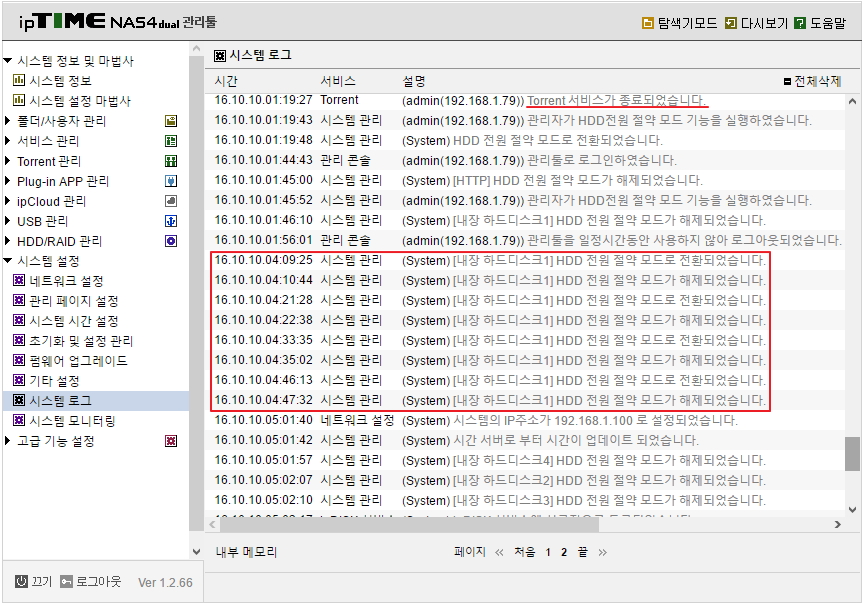Screen dimensions: 864x605
Task: Click the previous-pages « arrow
Action: [499, 553]
